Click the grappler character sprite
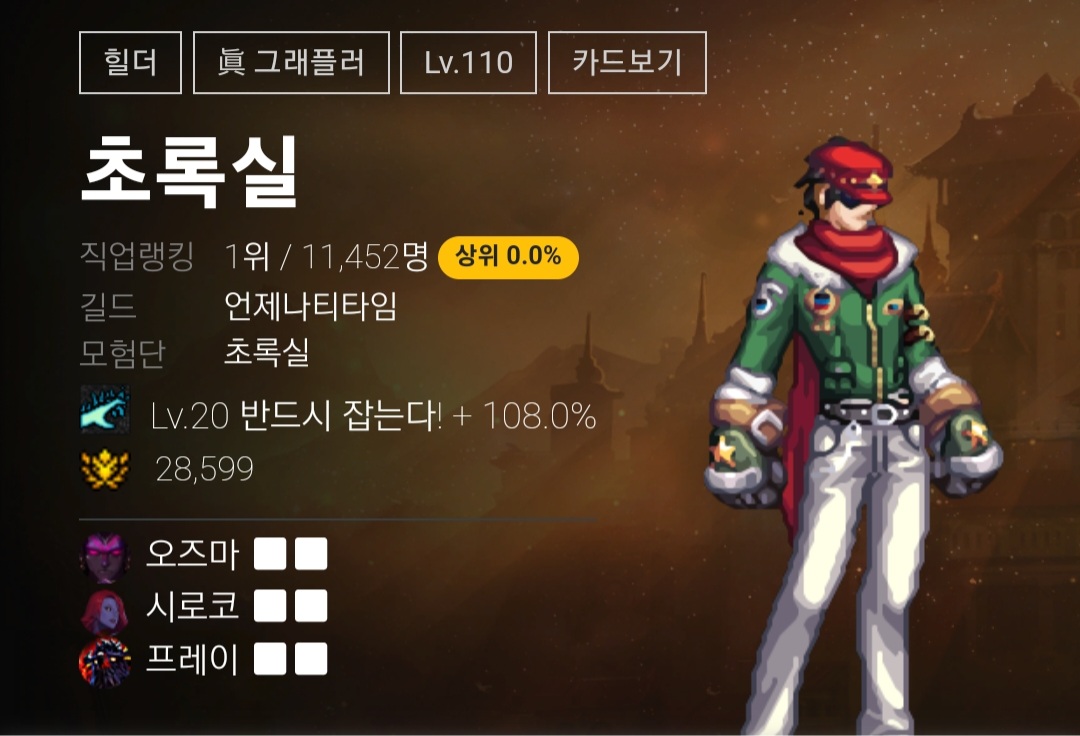 coord(853,434)
